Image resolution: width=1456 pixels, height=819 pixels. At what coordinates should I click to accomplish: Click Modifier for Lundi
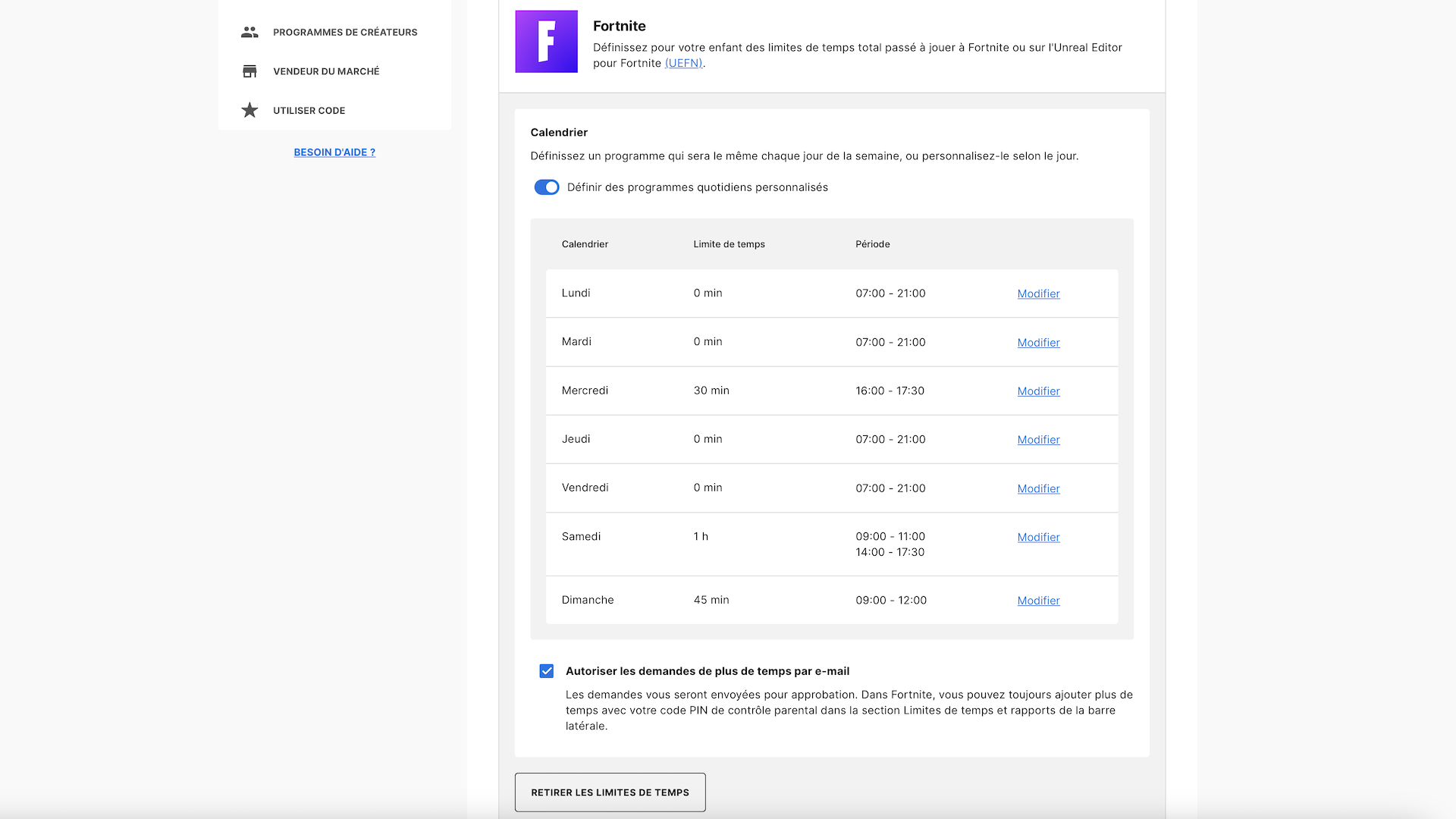(x=1038, y=293)
